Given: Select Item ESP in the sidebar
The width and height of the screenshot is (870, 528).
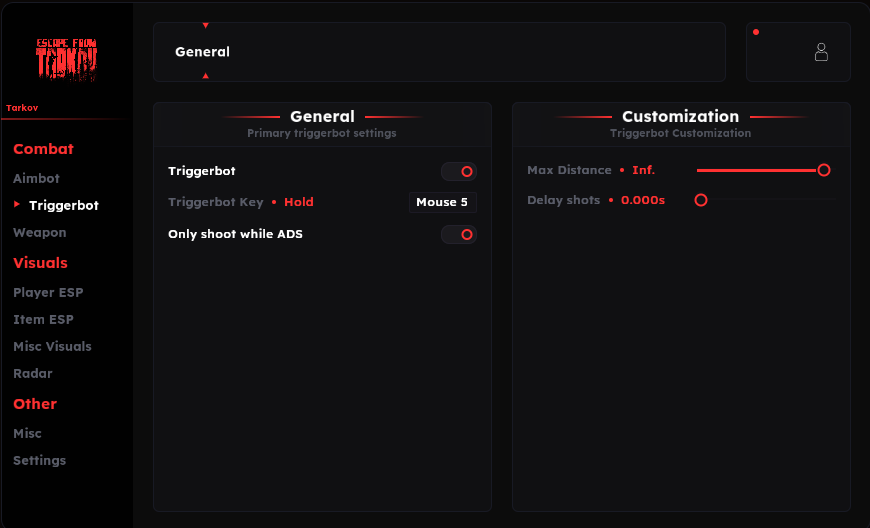Looking at the screenshot, I should [43, 319].
